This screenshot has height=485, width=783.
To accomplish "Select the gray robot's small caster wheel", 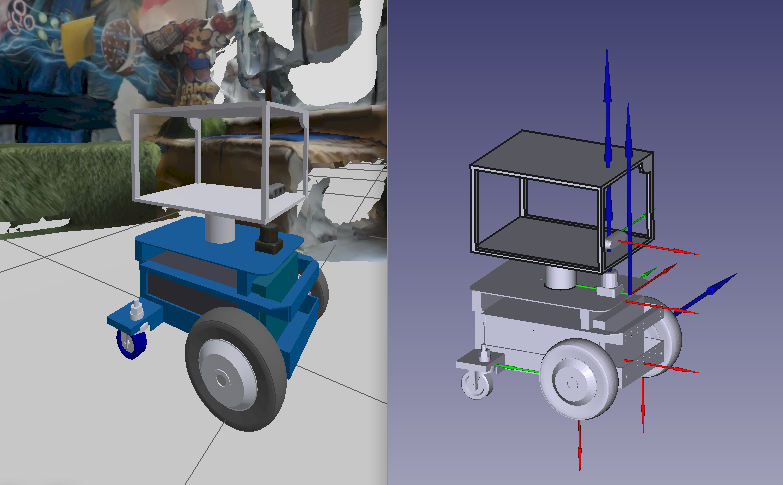I will click(x=476, y=384).
